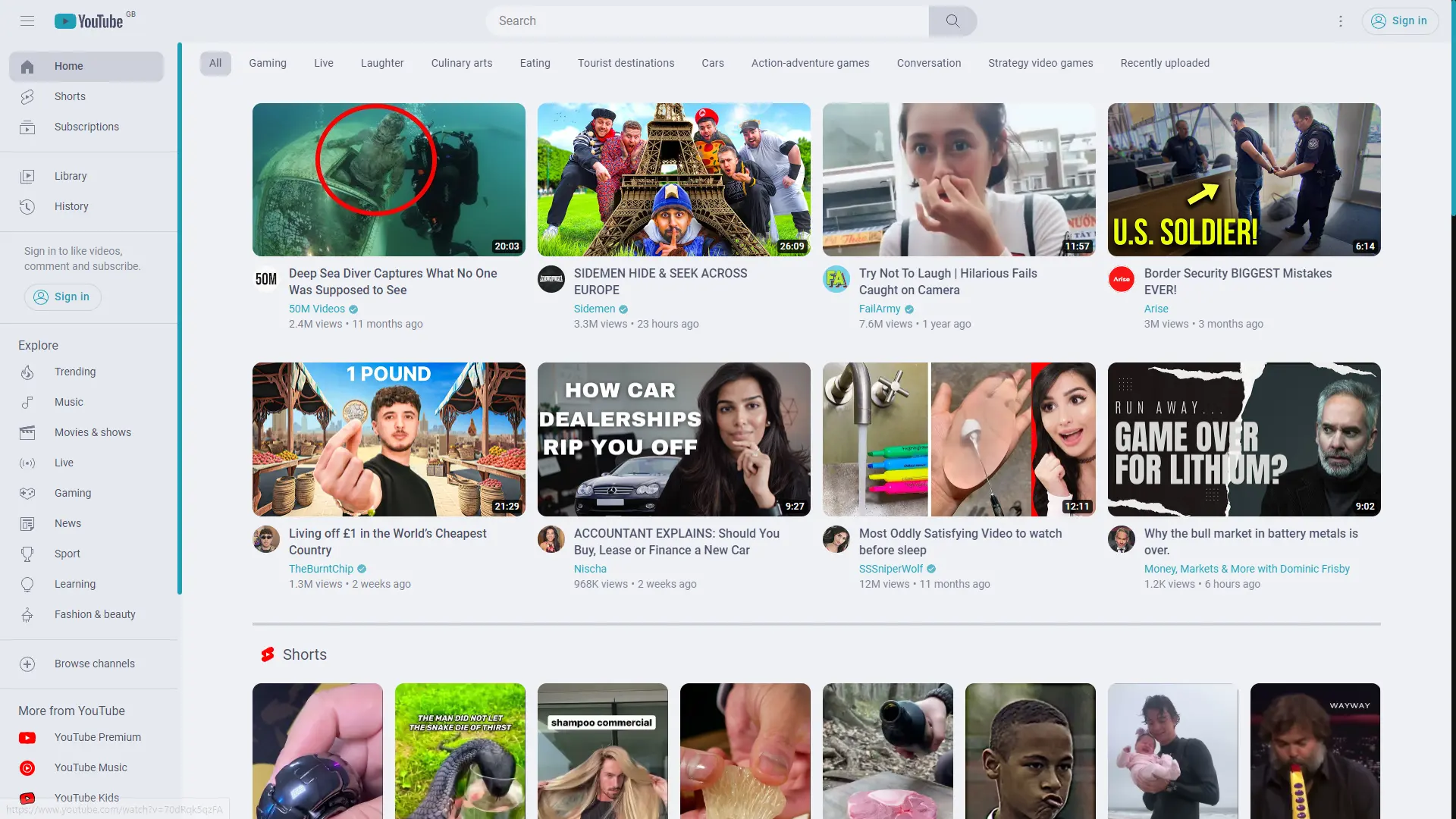Image resolution: width=1456 pixels, height=819 pixels.
Task: Open the Trending section
Action: tap(74, 372)
